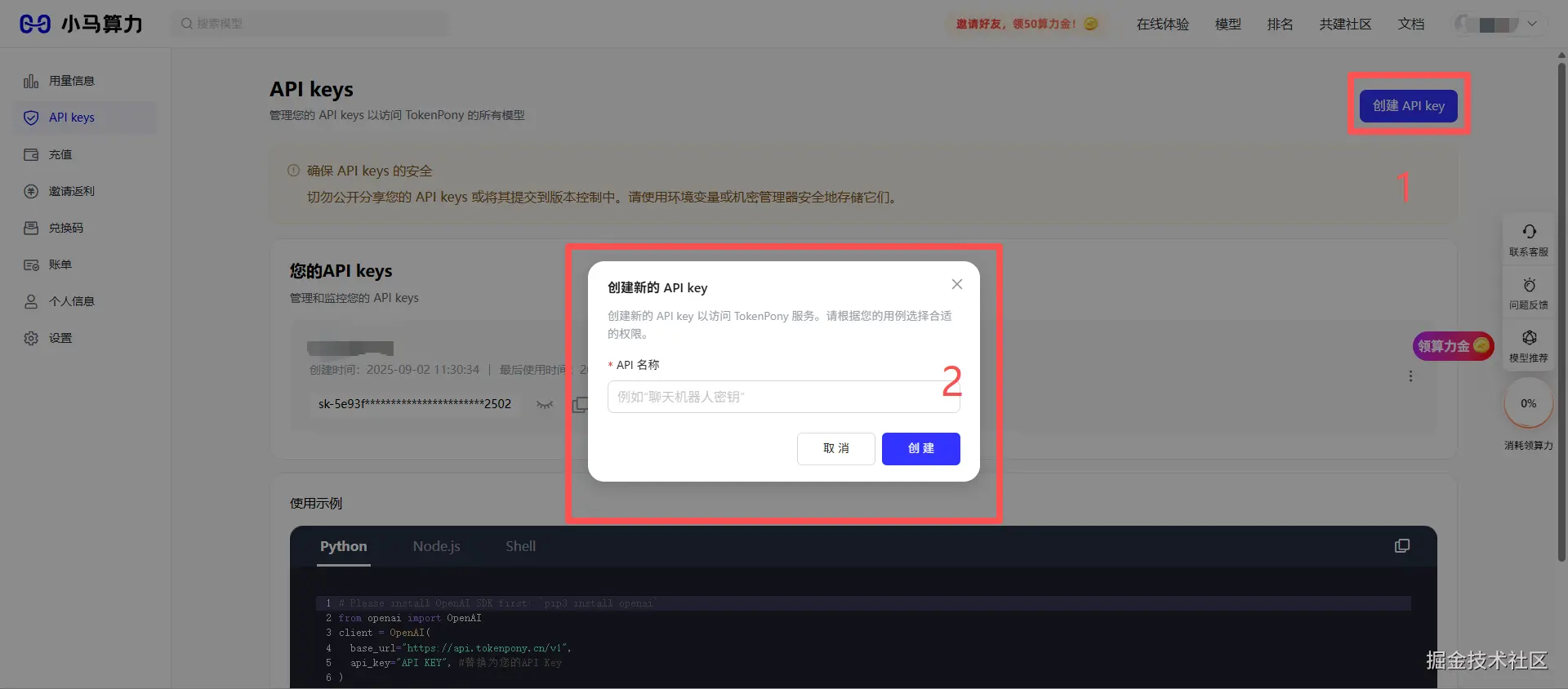Click the 领算力金 badge
Screen dimensions: 1568x689
click(x=1454, y=346)
